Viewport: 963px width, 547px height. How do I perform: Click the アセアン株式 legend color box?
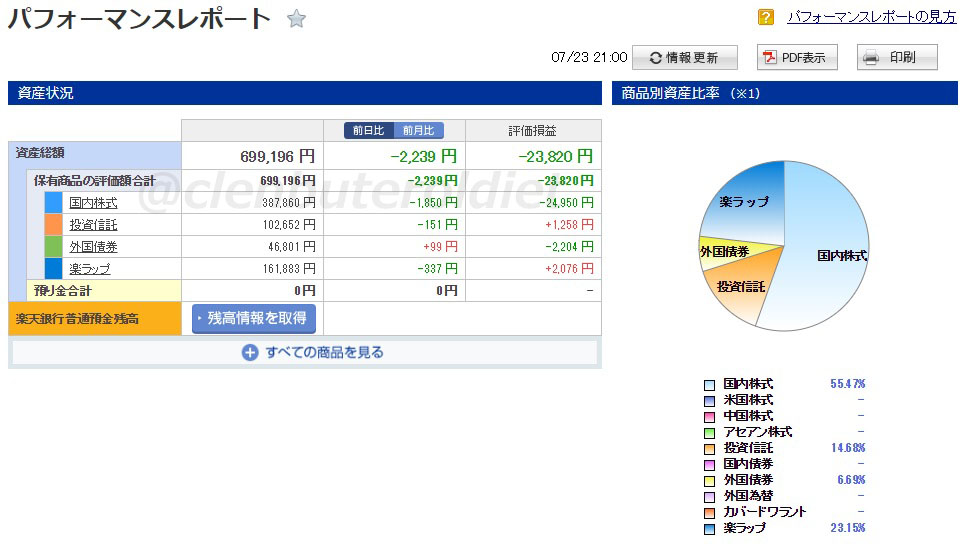[709, 433]
